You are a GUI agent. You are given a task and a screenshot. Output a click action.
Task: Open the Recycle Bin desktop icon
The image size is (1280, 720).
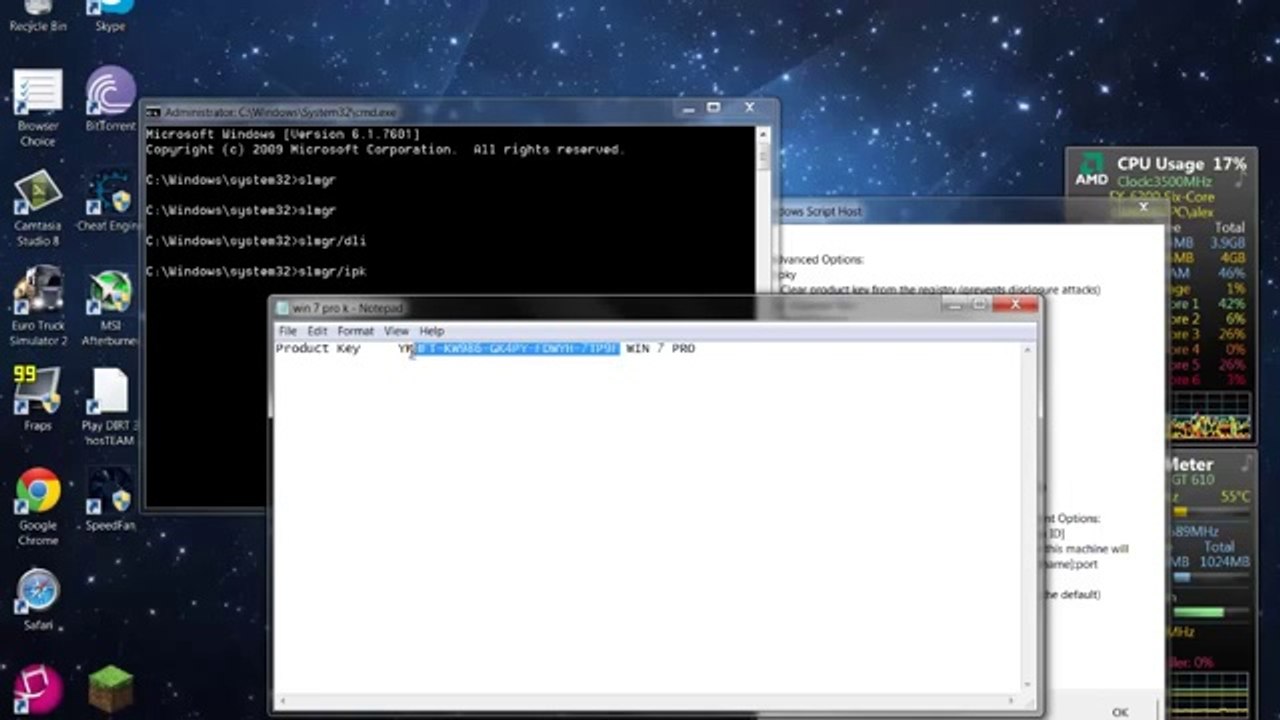(x=38, y=16)
